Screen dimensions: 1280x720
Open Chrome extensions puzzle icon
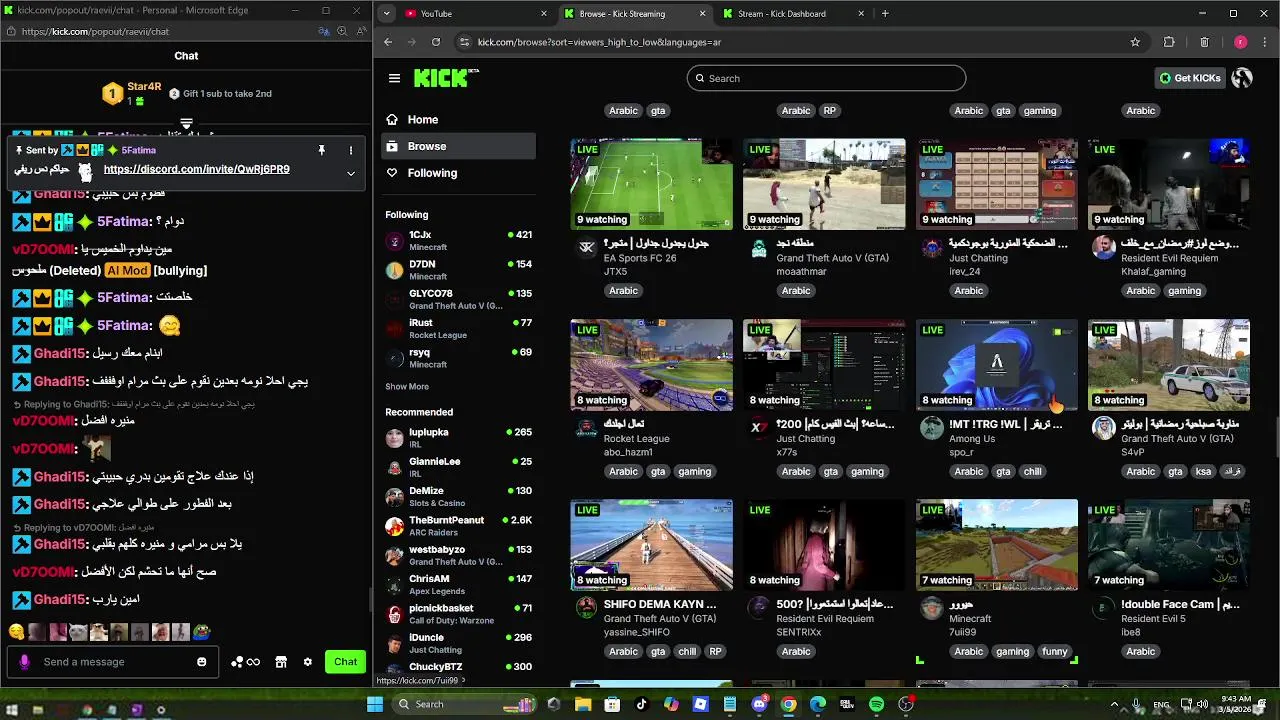[x=1169, y=42]
